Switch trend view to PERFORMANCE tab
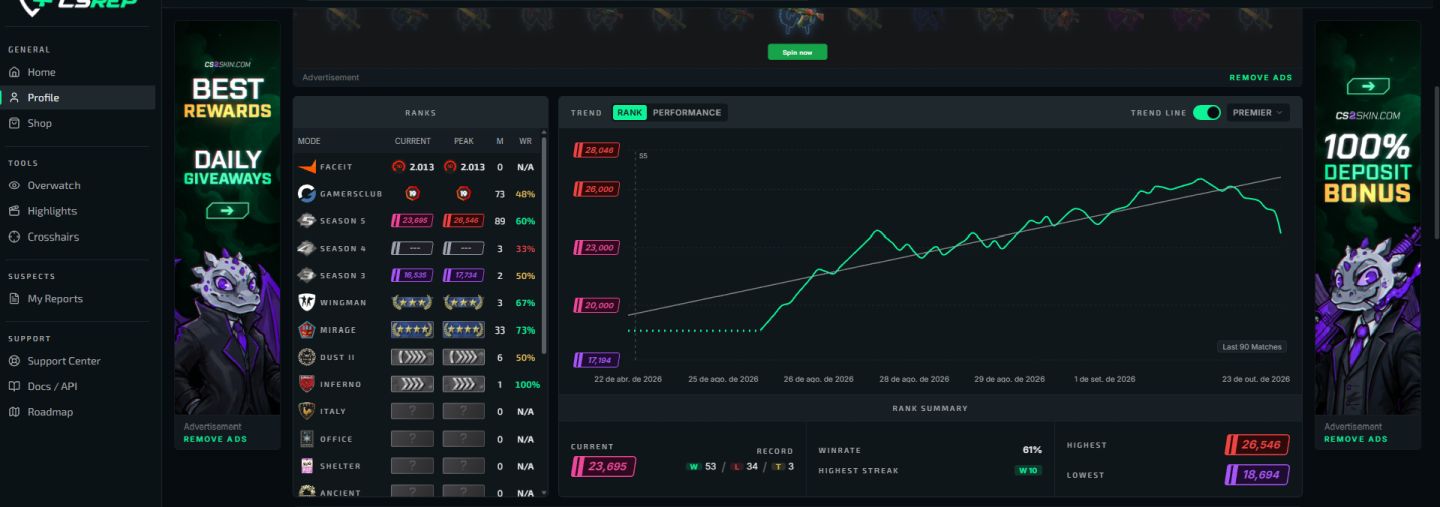 tap(687, 113)
